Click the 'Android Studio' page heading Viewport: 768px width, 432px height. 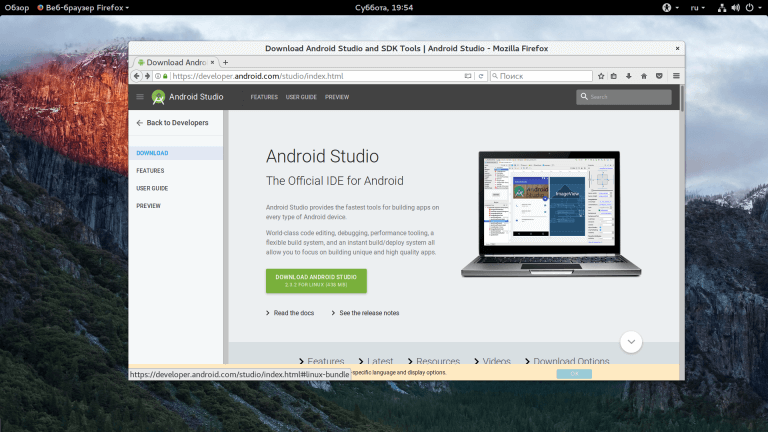pos(322,156)
